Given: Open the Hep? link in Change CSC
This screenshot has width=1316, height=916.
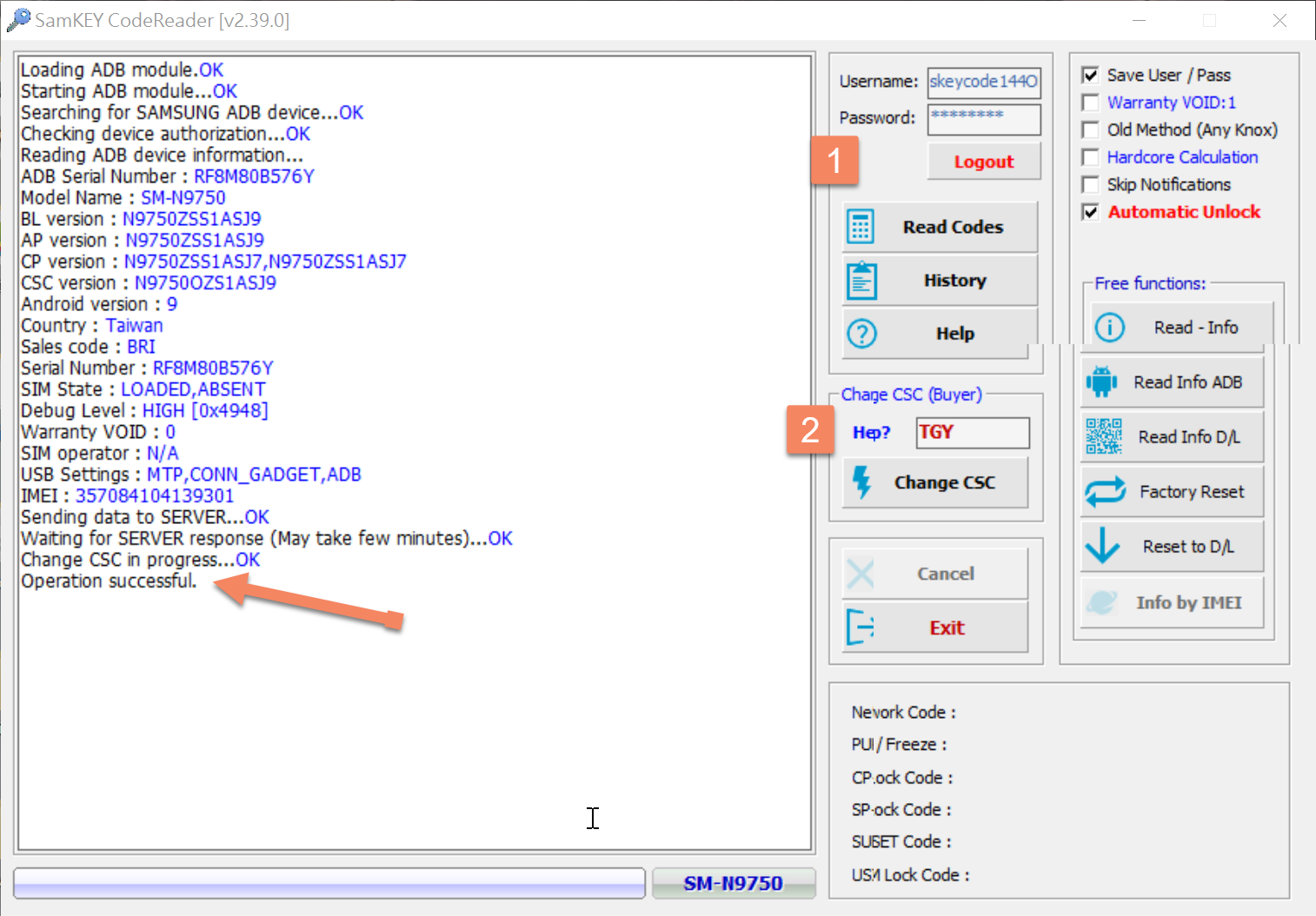Looking at the screenshot, I should pyautogui.click(x=871, y=433).
